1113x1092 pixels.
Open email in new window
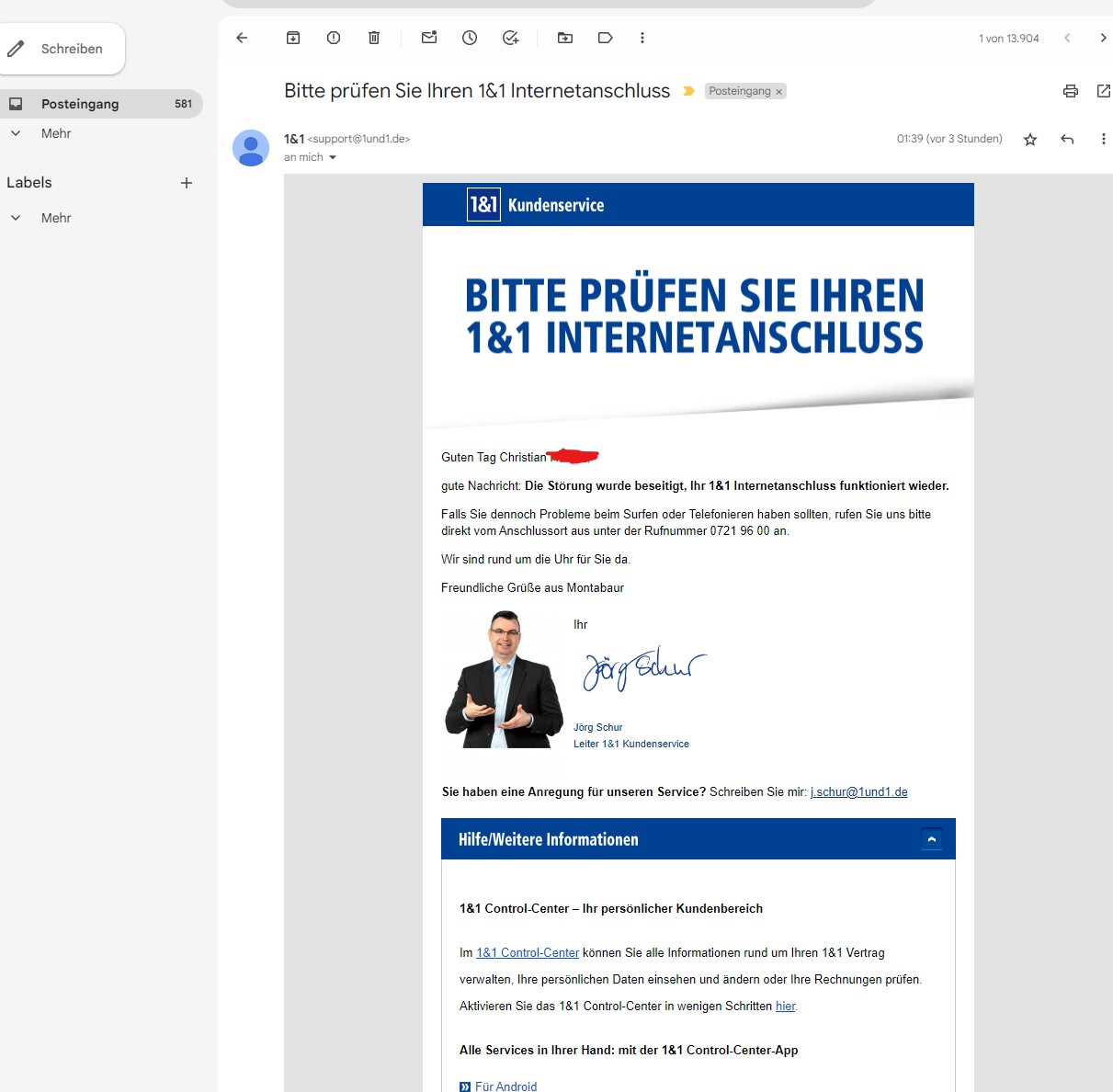click(x=1104, y=91)
